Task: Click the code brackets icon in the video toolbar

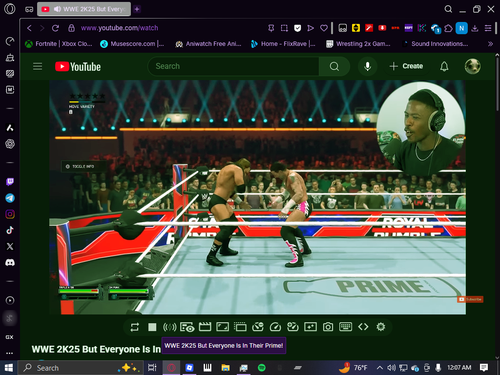Action: coord(363,327)
